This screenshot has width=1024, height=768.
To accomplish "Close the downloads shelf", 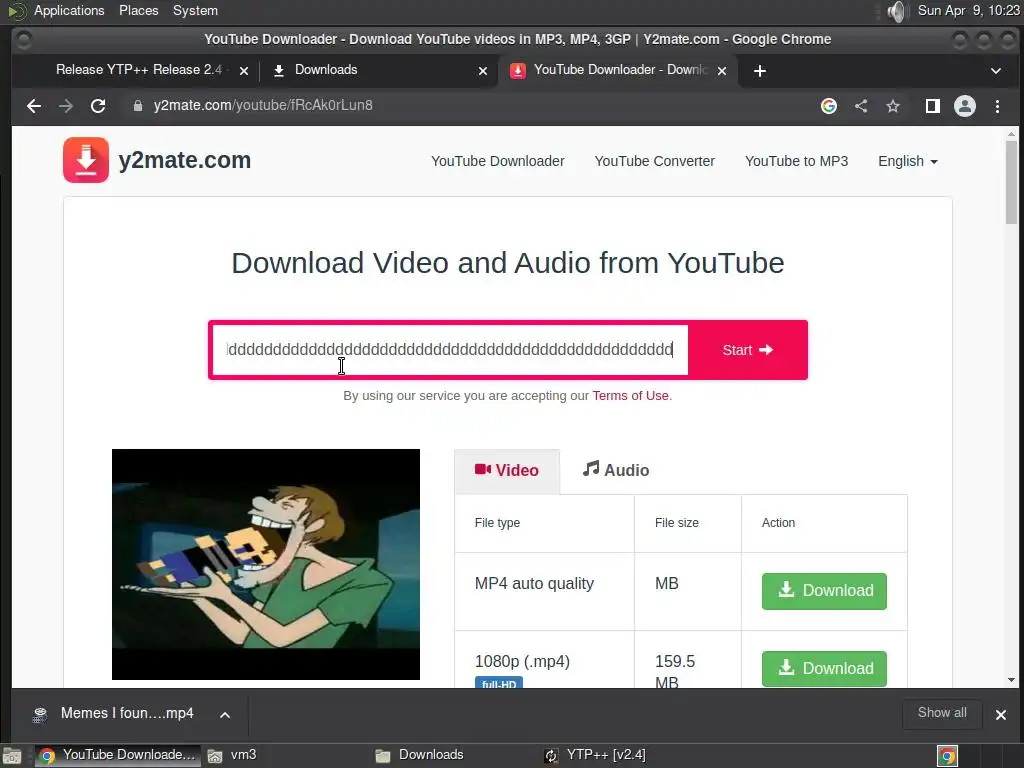I will (1000, 714).
